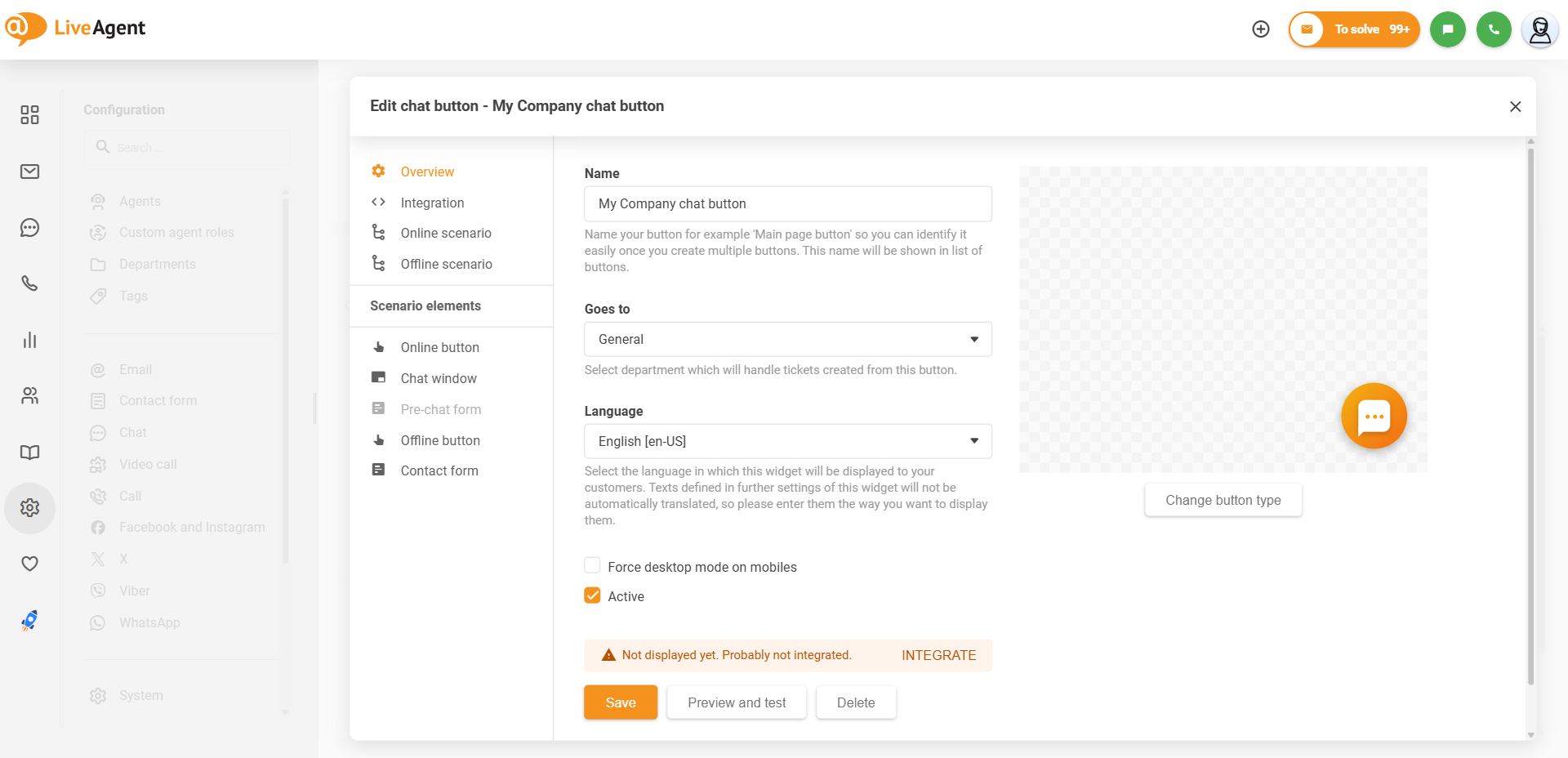This screenshot has width=1568, height=758.
Task: Select Chat window scenario element
Action: click(x=439, y=378)
